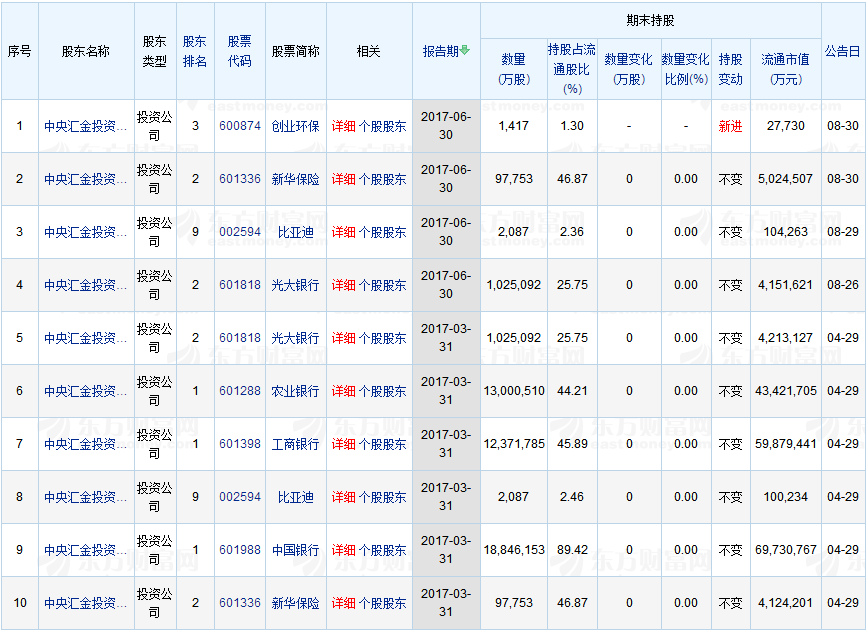Open stock code 601288
The image size is (868, 630).
point(240,391)
